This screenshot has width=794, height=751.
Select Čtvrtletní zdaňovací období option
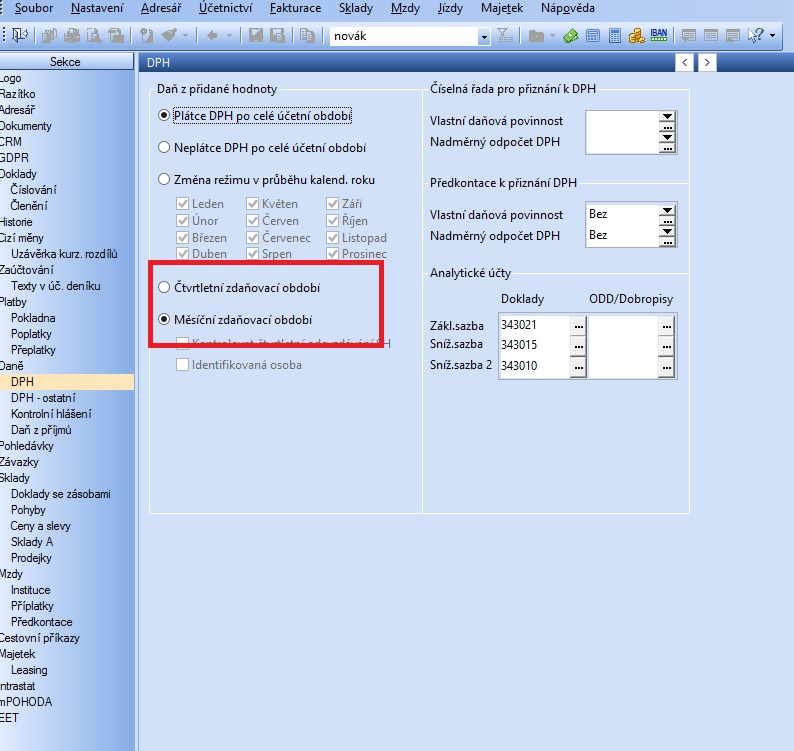tap(164, 288)
